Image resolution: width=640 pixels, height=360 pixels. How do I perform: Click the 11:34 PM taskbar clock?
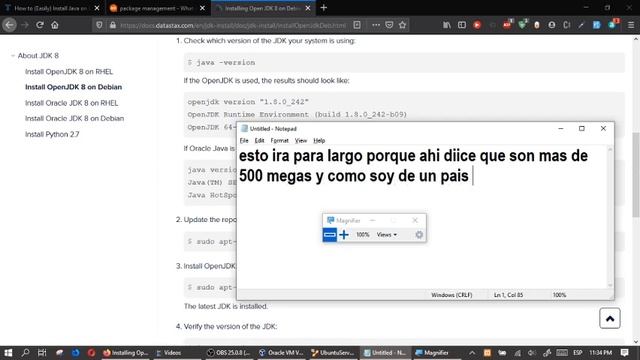600,353
